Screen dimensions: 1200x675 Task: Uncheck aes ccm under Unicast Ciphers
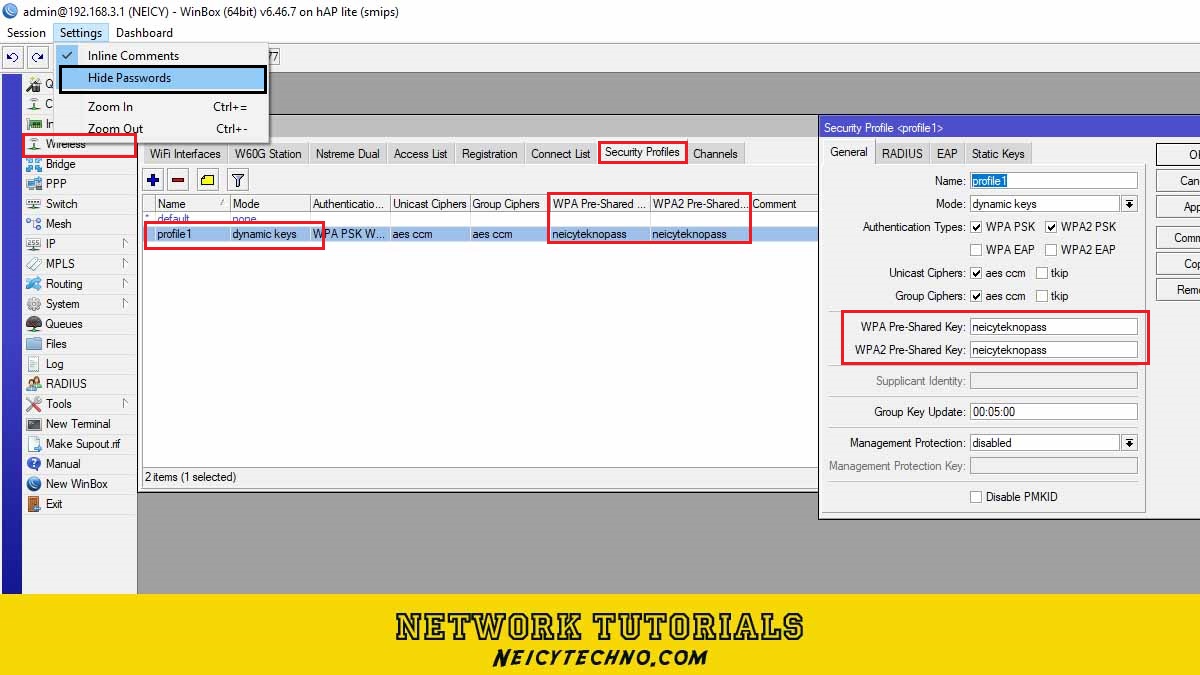coord(975,273)
